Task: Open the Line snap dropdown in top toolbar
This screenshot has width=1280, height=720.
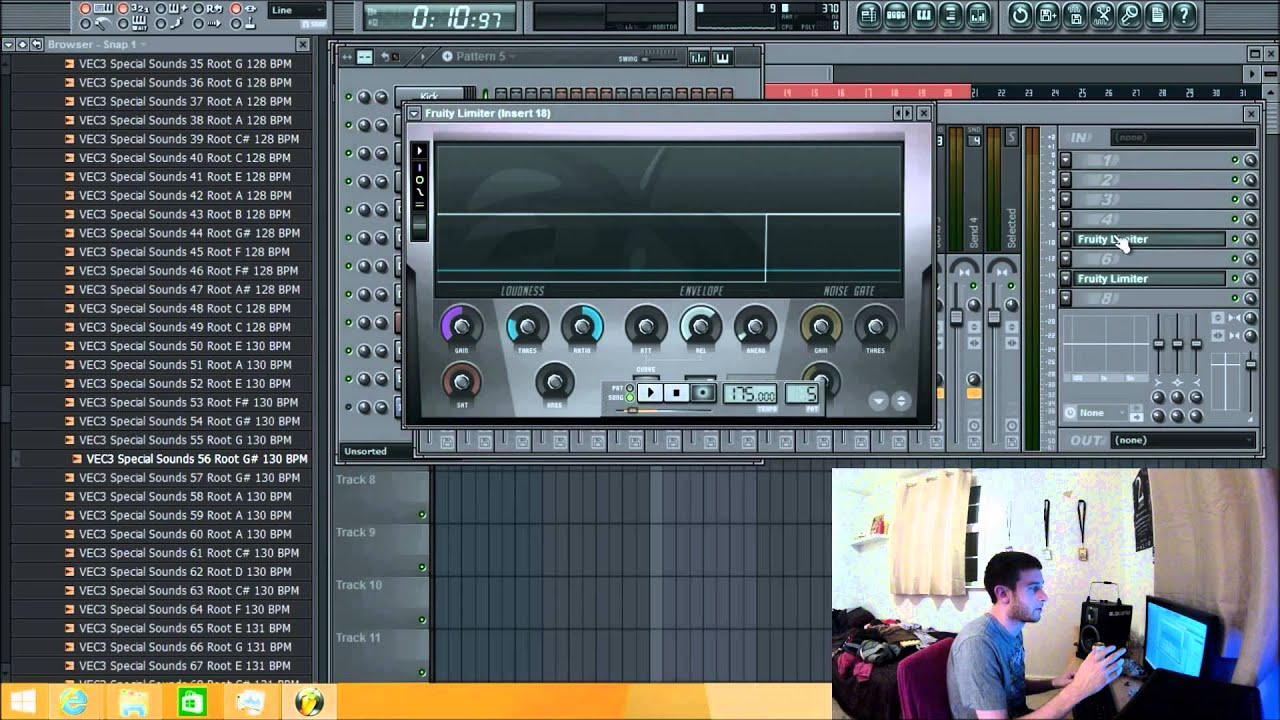Action: (297, 11)
